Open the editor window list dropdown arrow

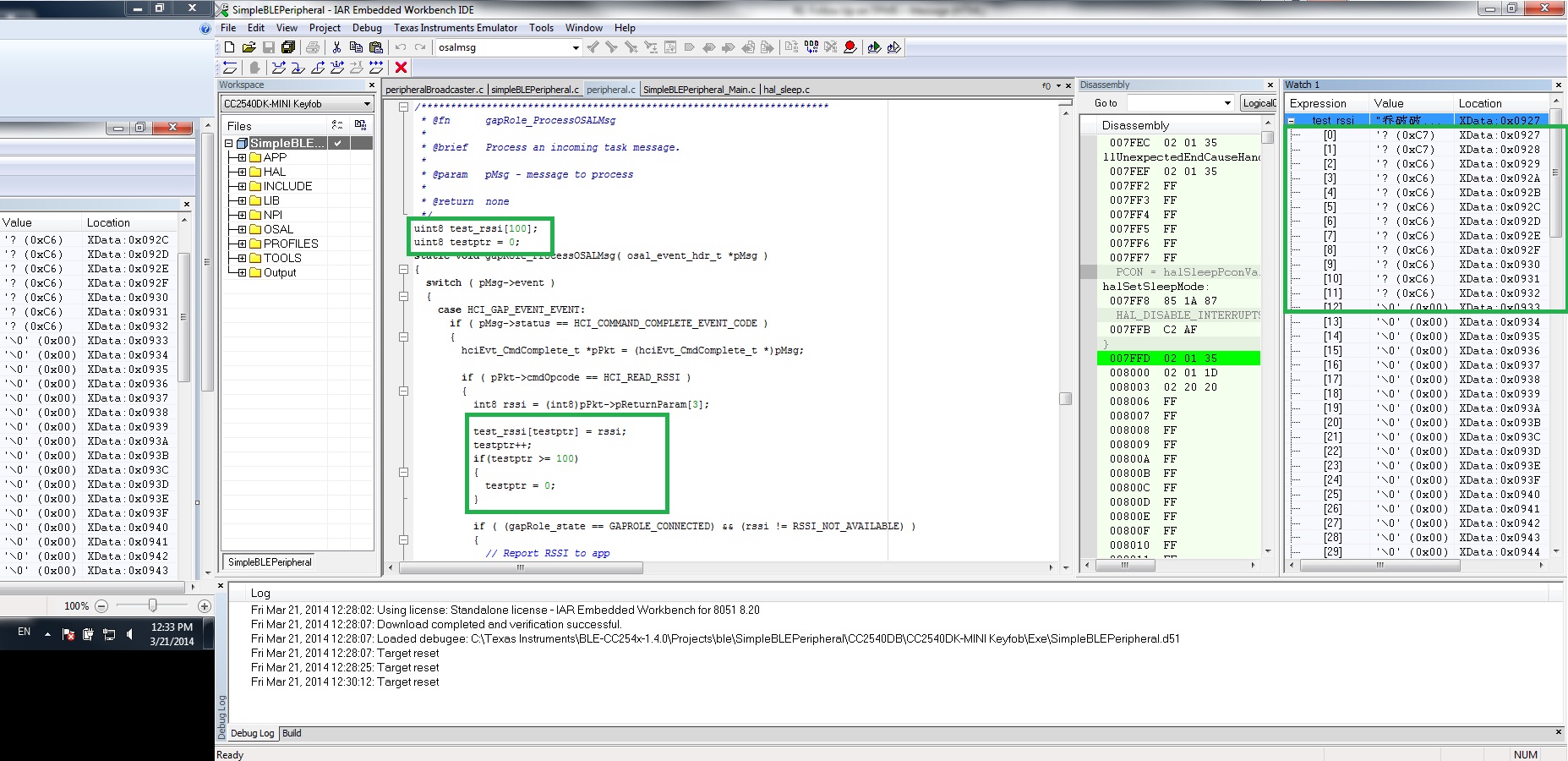(x=1058, y=86)
